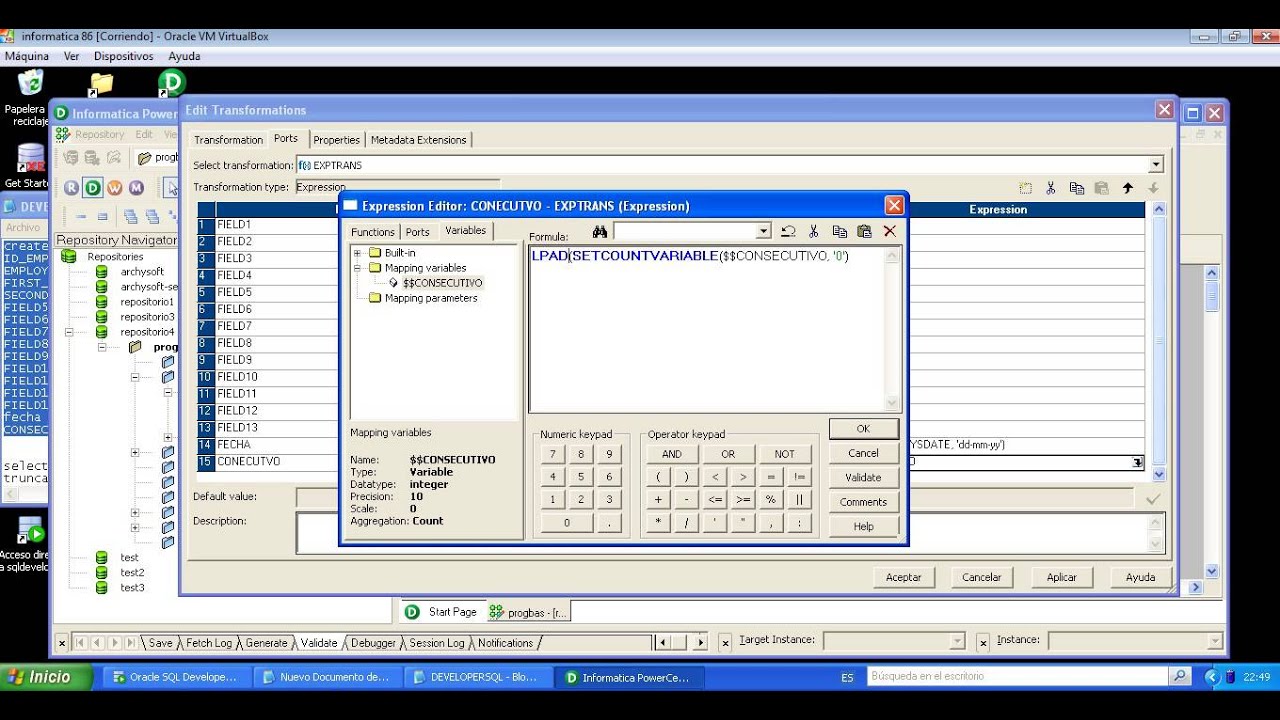
Task: Click the paste port icon in Edit Transformations
Action: [x=1102, y=187]
